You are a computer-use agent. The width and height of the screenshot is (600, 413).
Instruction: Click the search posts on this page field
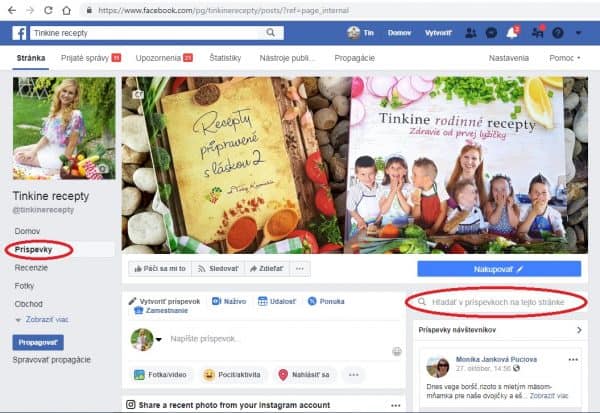click(x=497, y=302)
